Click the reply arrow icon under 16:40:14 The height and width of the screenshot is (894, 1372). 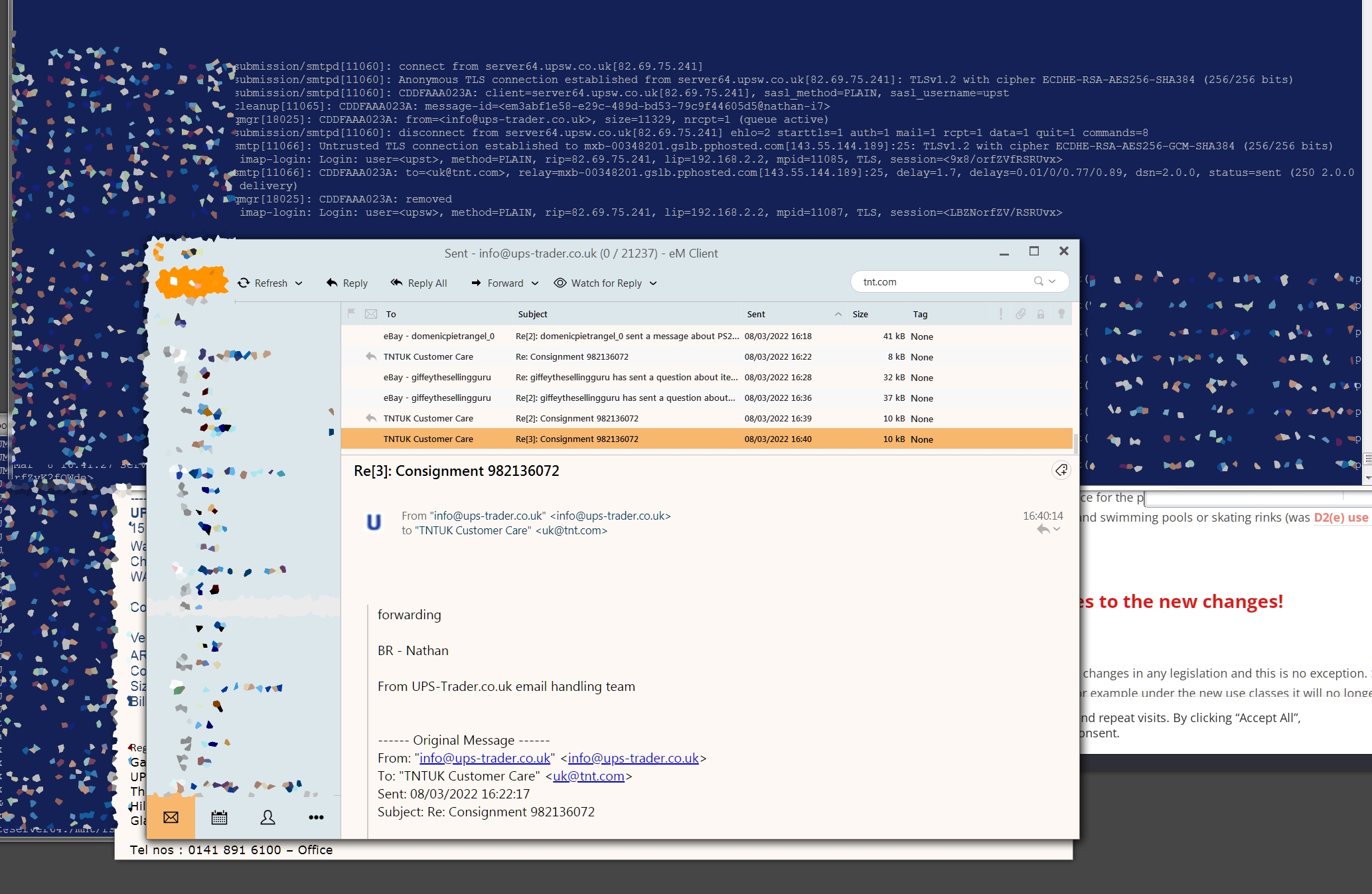click(1043, 529)
